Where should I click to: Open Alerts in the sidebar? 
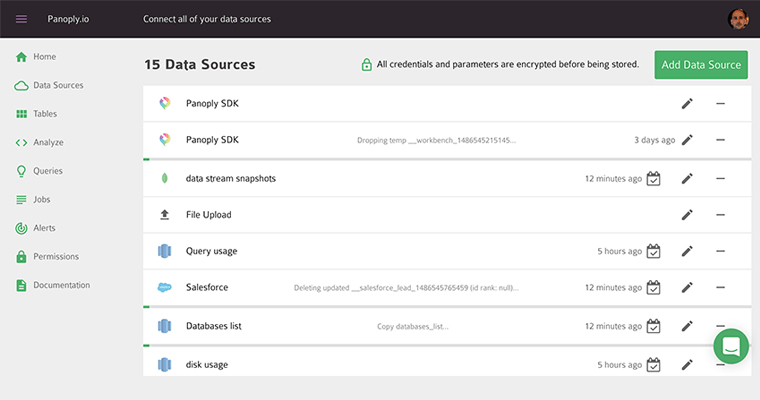35,228
